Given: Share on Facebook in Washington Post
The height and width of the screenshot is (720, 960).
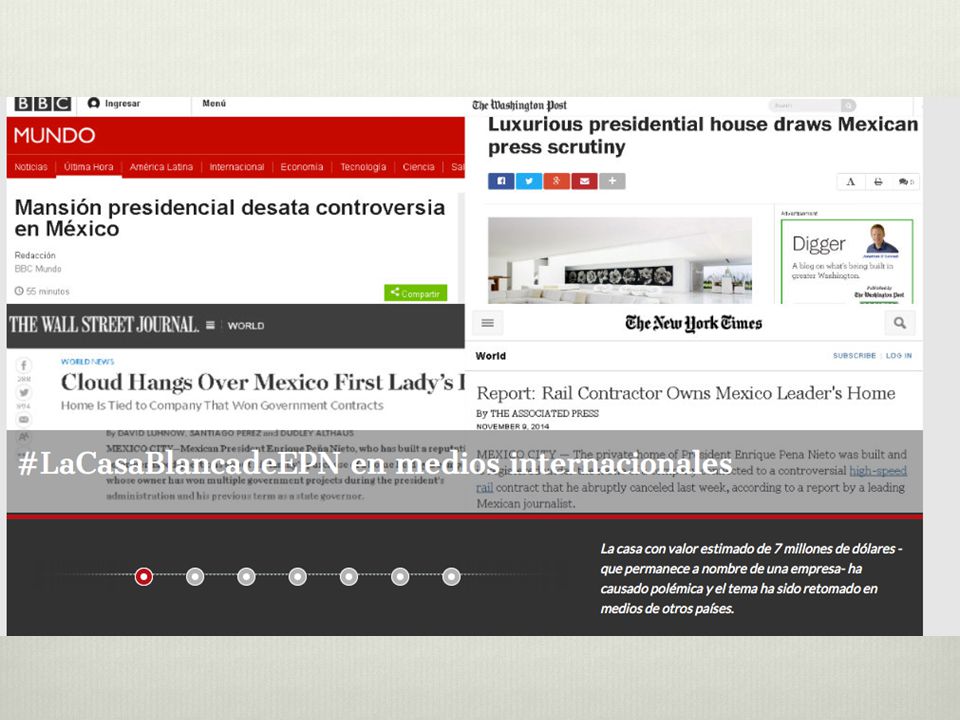Looking at the screenshot, I should [x=501, y=181].
